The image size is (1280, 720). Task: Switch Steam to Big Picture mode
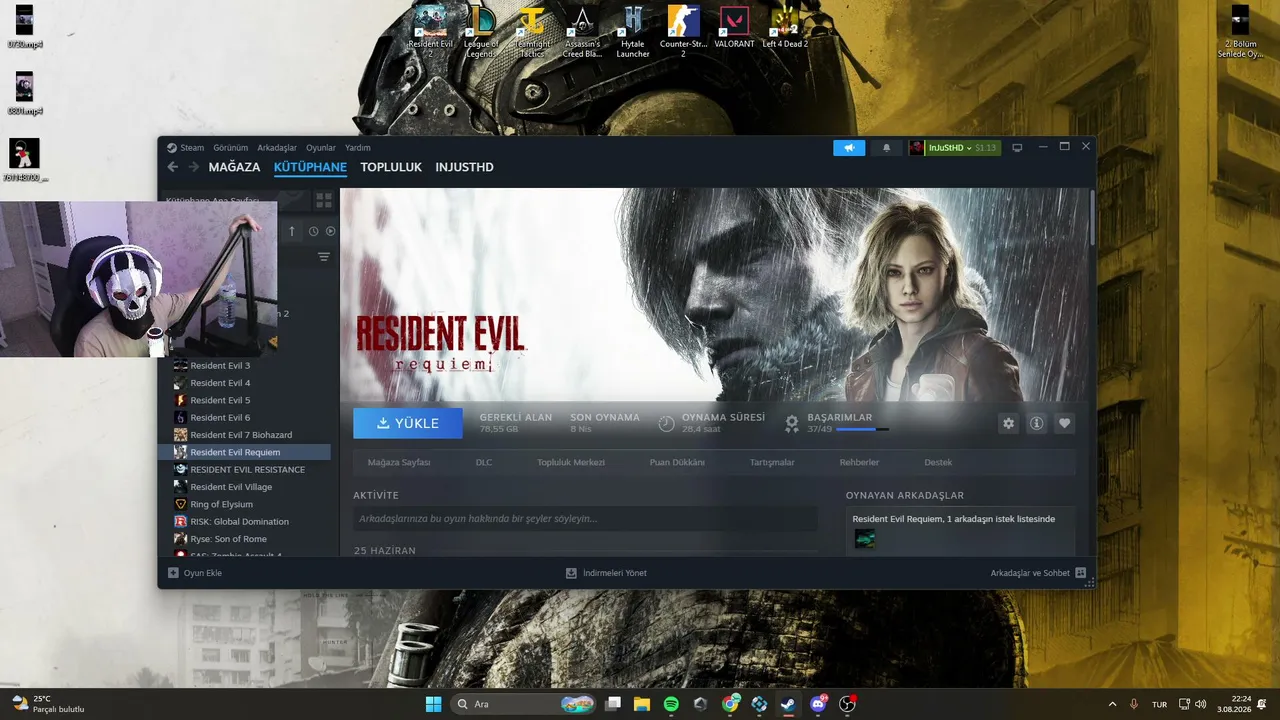click(1017, 148)
